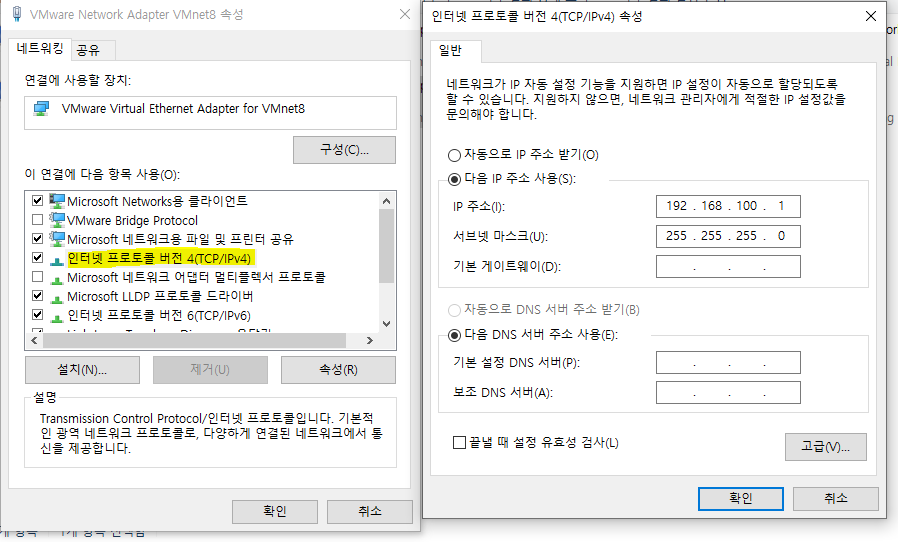Select the VMware Bridge Protocol list item
The height and width of the screenshot is (542, 898).
[132, 221]
